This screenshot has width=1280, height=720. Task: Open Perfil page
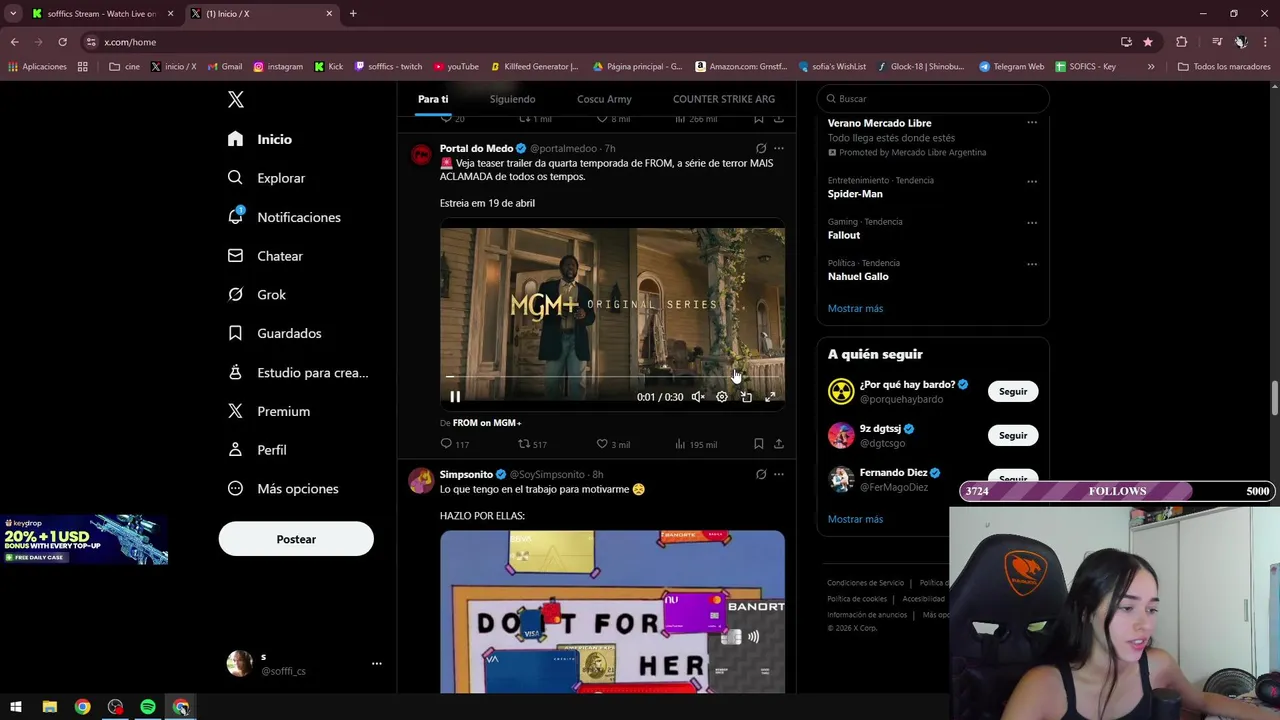pos(257,450)
